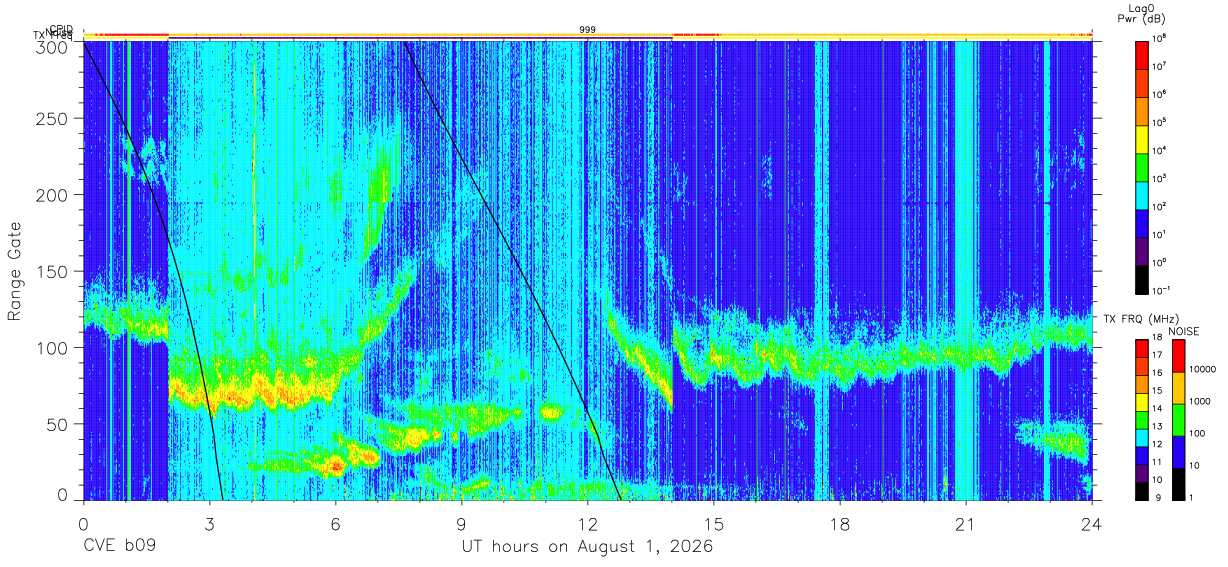Image resolution: width=1228 pixels, height=567 pixels.
Task: Click the blue segment of the NOISE colorbar
Action: [x=1179, y=451]
